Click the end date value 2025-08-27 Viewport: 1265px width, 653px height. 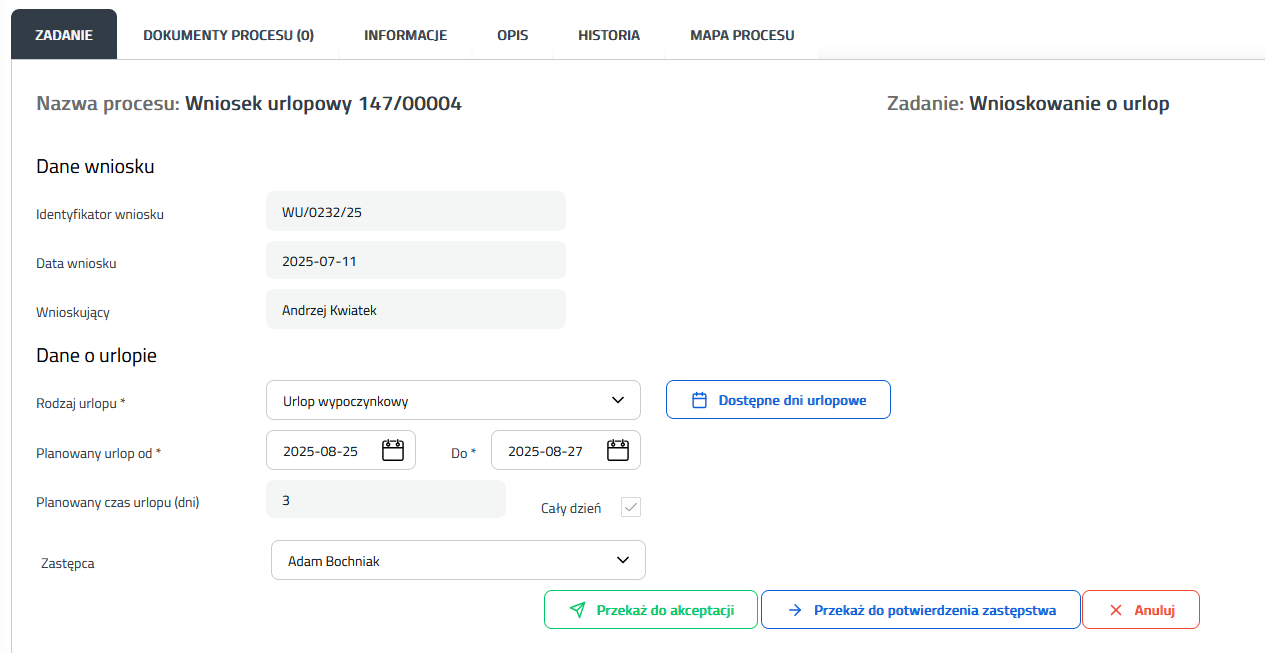coord(545,451)
